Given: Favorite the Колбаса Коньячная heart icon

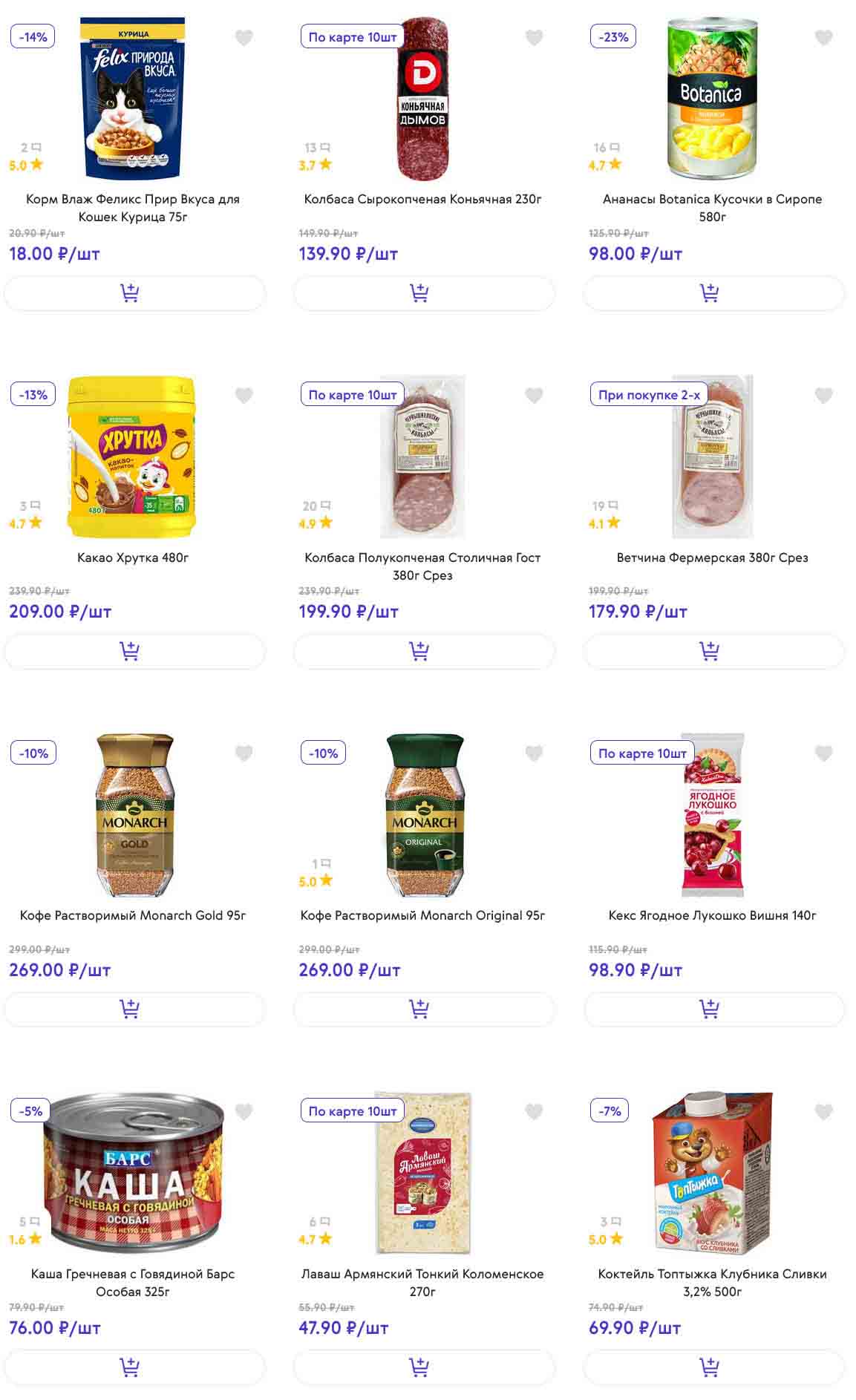Looking at the screenshot, I should (x=534, y=38).
